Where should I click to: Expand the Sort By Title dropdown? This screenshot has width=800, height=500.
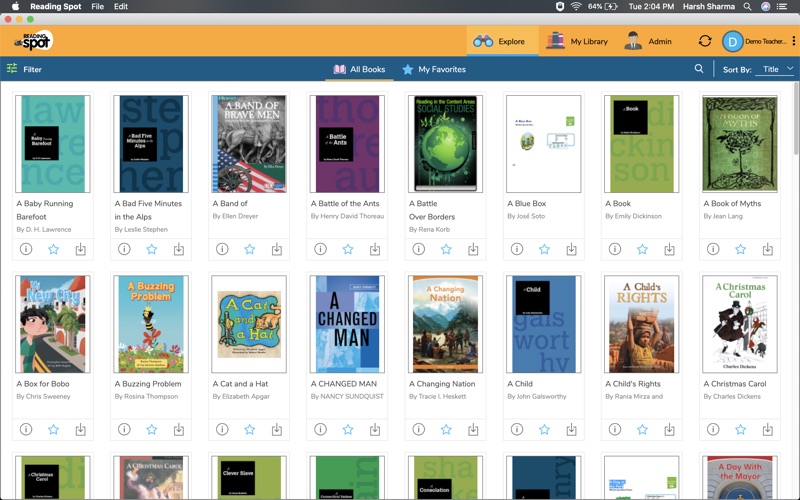point(775,69)
